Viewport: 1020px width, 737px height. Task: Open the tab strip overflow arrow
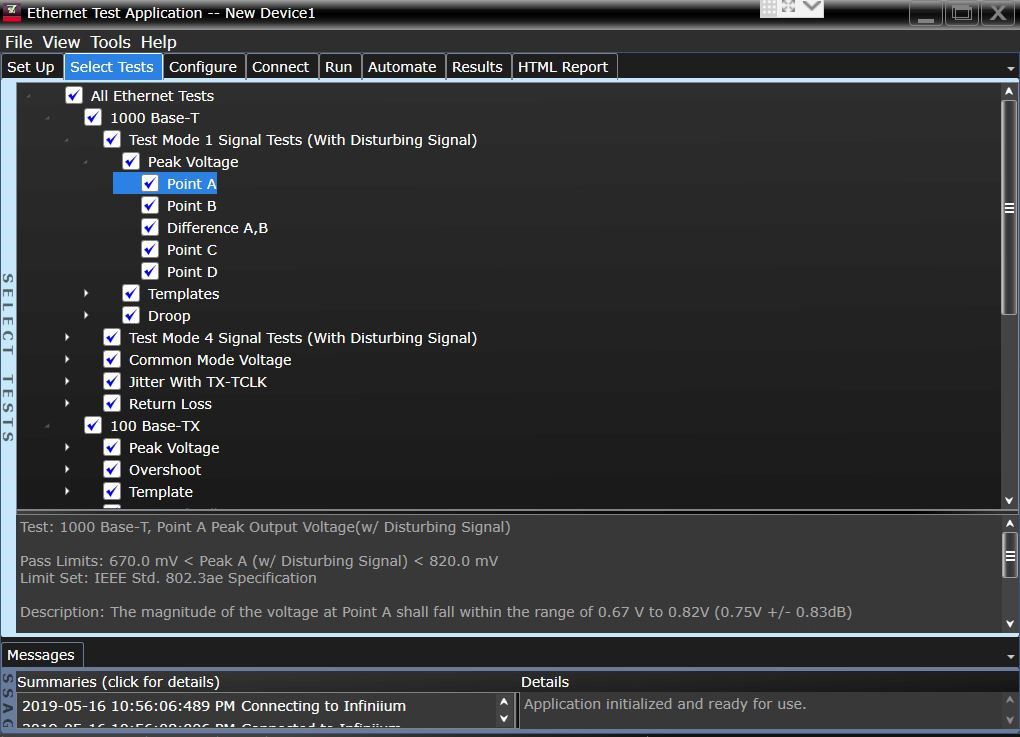point(1011,68)
